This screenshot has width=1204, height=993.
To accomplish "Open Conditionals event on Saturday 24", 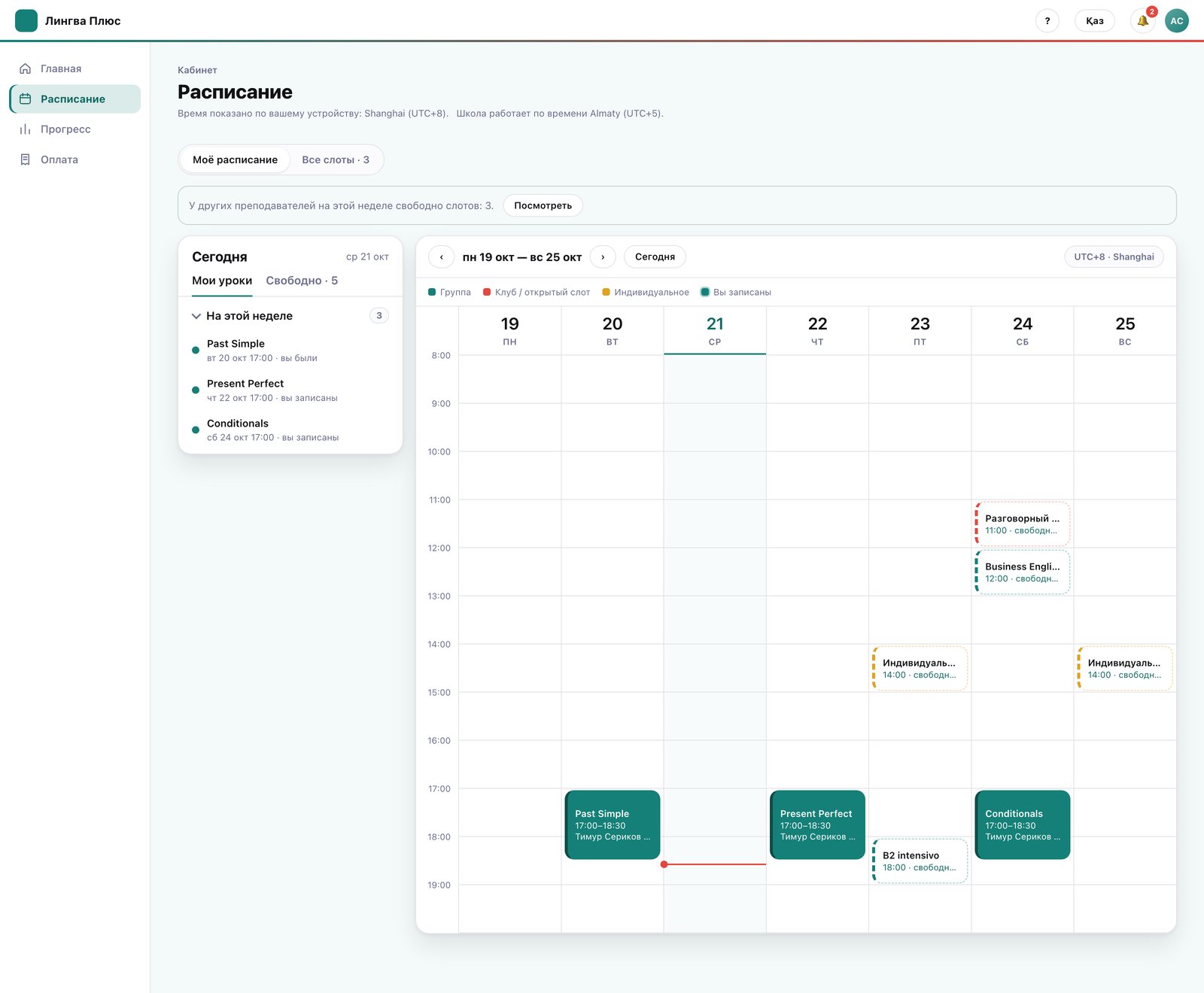I will (1023, 824).
